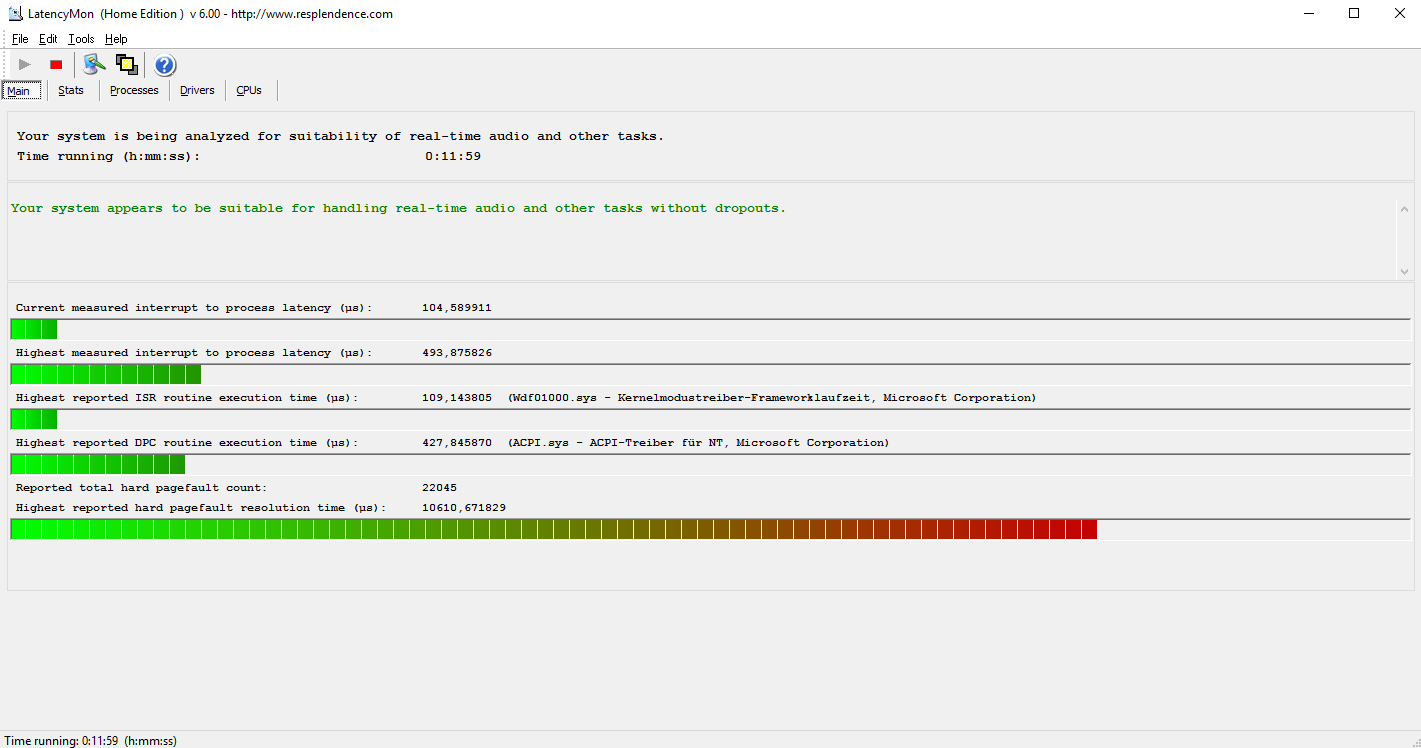Show the CPUs tab
The width and height of the screenshot is (1421, 748).
249,91
